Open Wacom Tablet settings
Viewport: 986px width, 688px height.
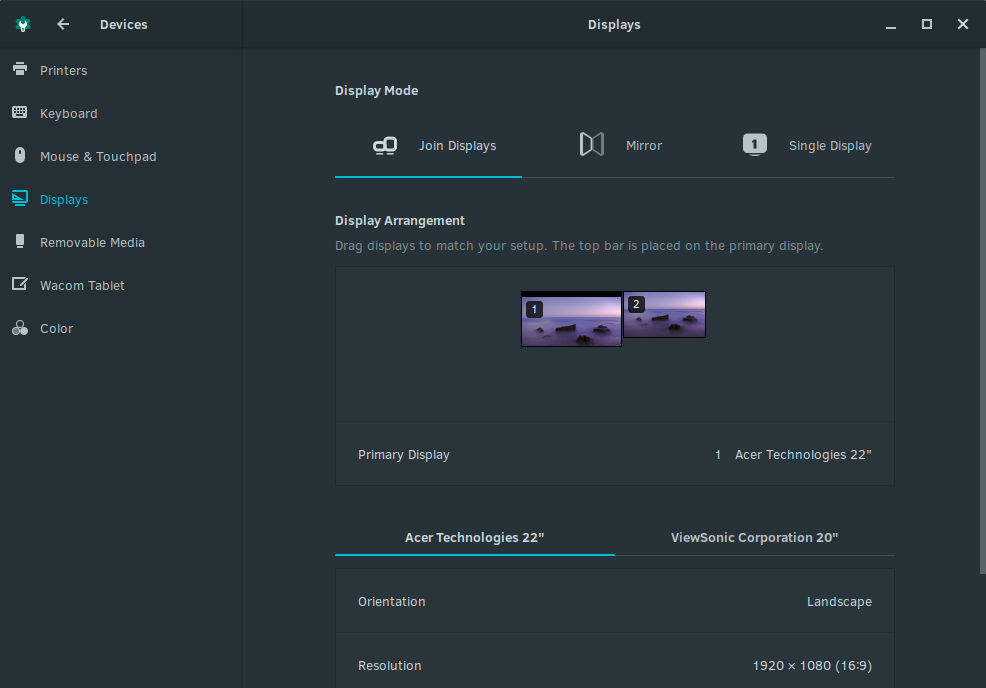click(121, 286)
